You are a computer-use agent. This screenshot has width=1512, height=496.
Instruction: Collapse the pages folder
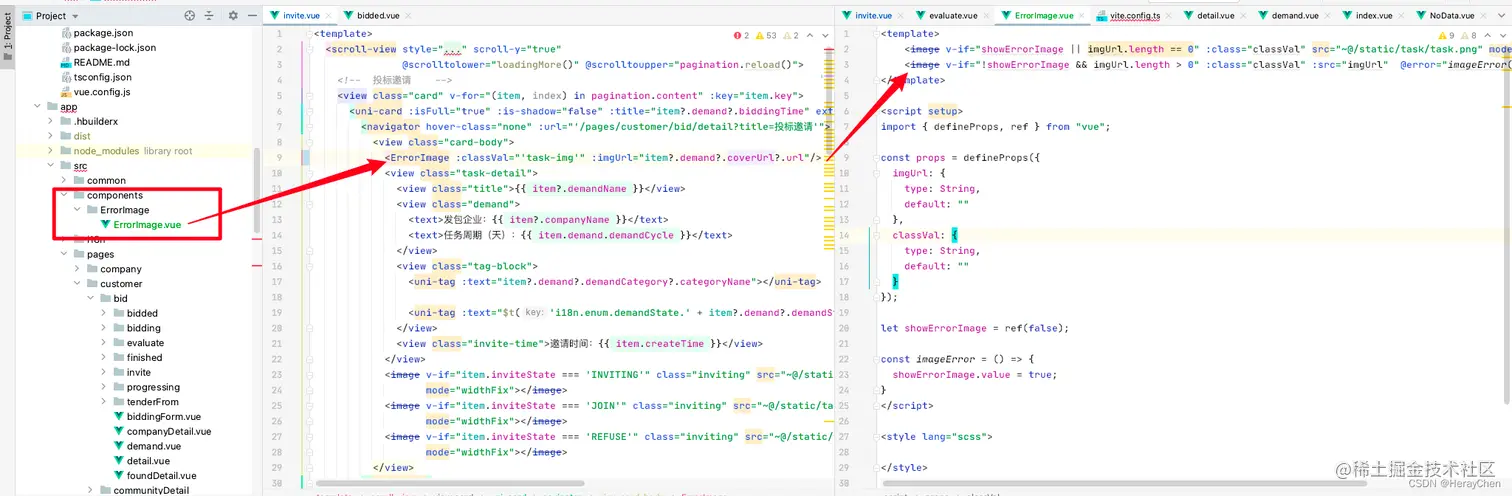point(64,254)
